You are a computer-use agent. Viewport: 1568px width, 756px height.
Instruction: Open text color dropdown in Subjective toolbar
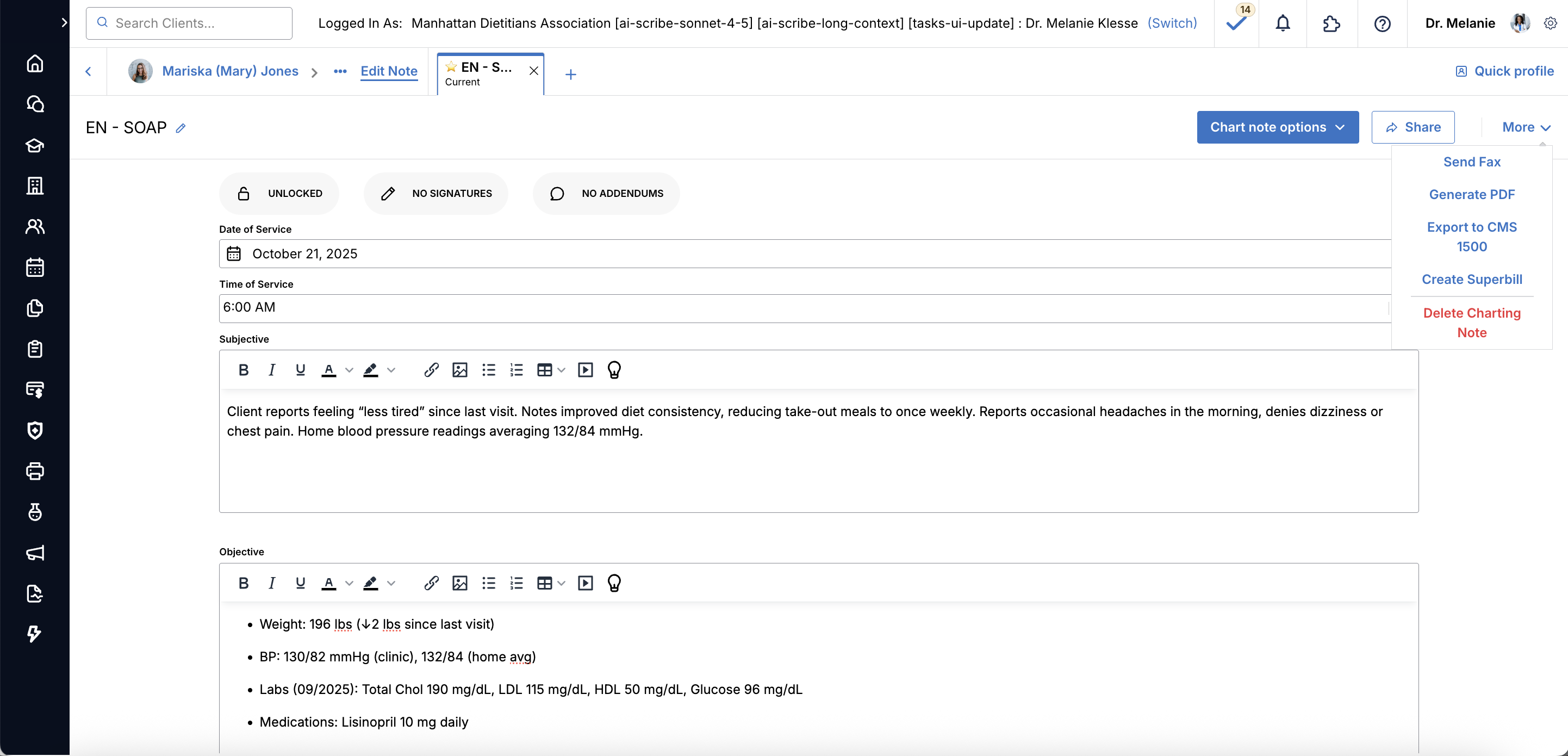349,370
